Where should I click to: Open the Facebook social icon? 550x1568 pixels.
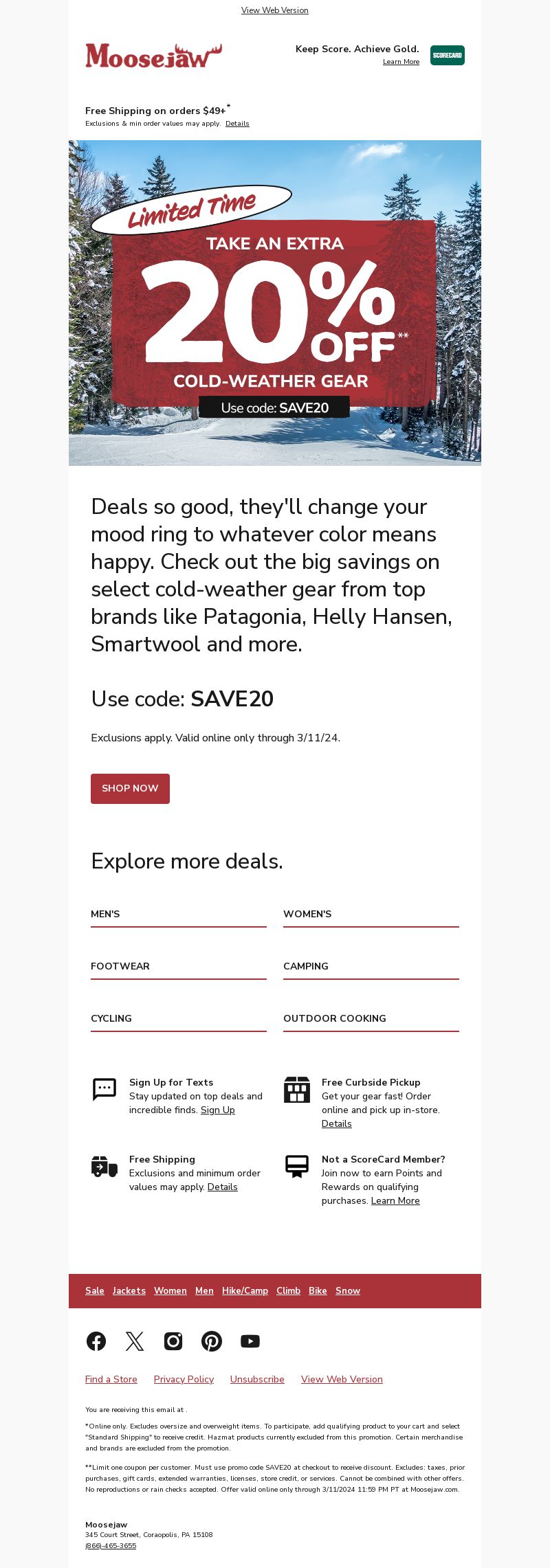point(96,1341)
